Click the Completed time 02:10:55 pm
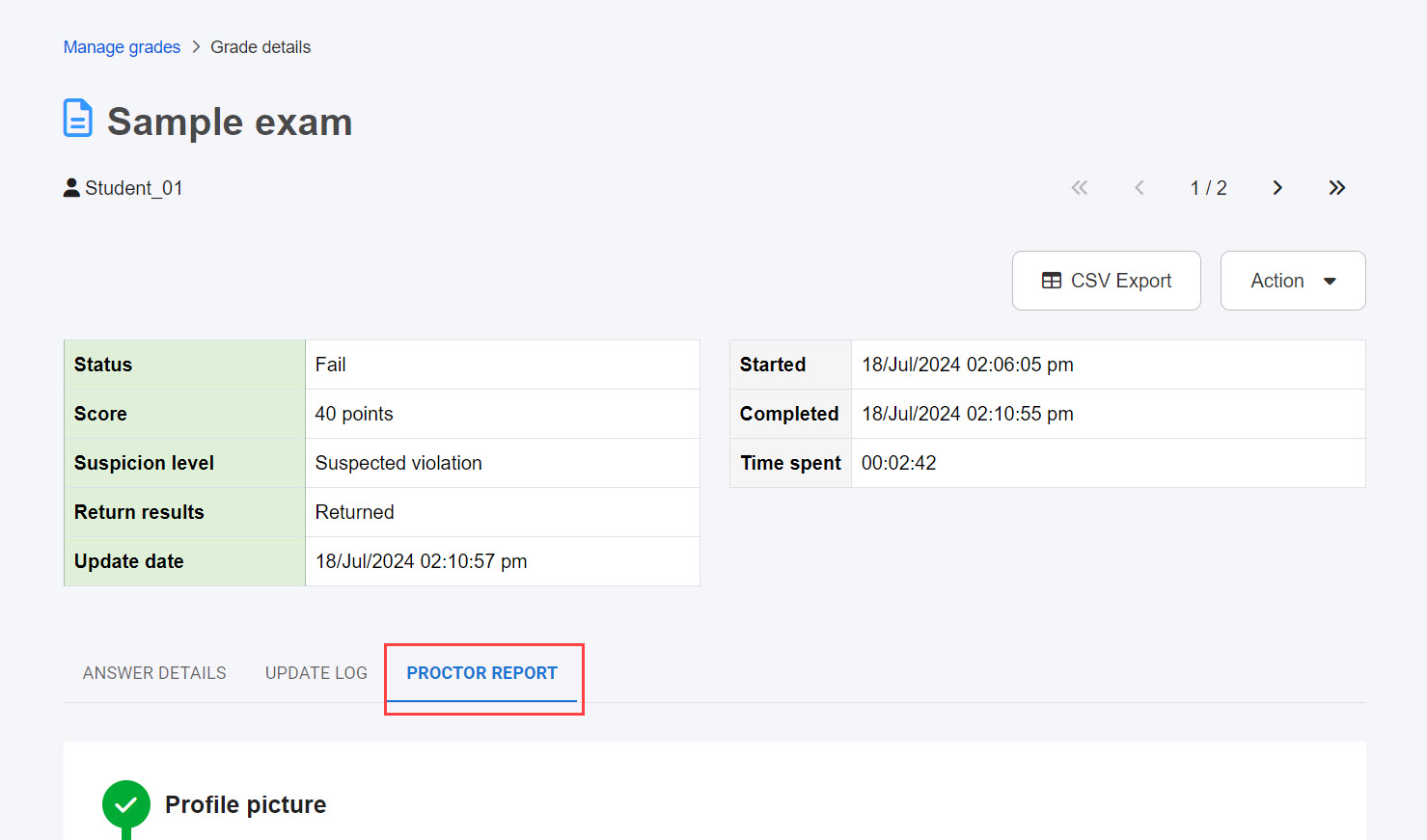 [968, 414]
